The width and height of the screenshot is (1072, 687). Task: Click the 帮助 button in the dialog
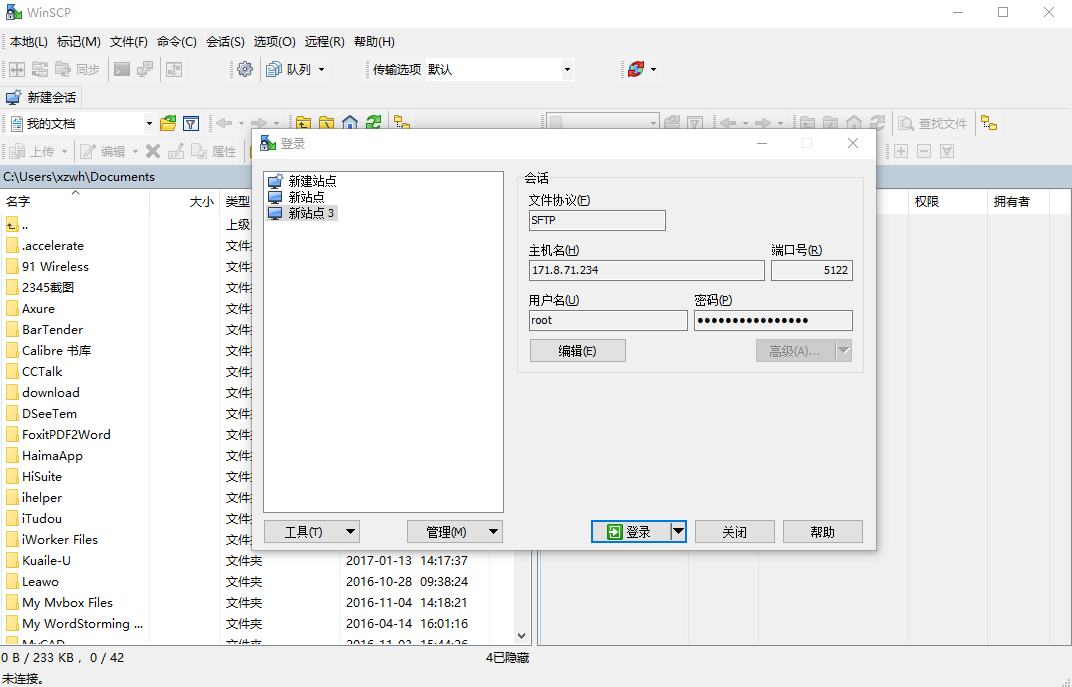822,532
